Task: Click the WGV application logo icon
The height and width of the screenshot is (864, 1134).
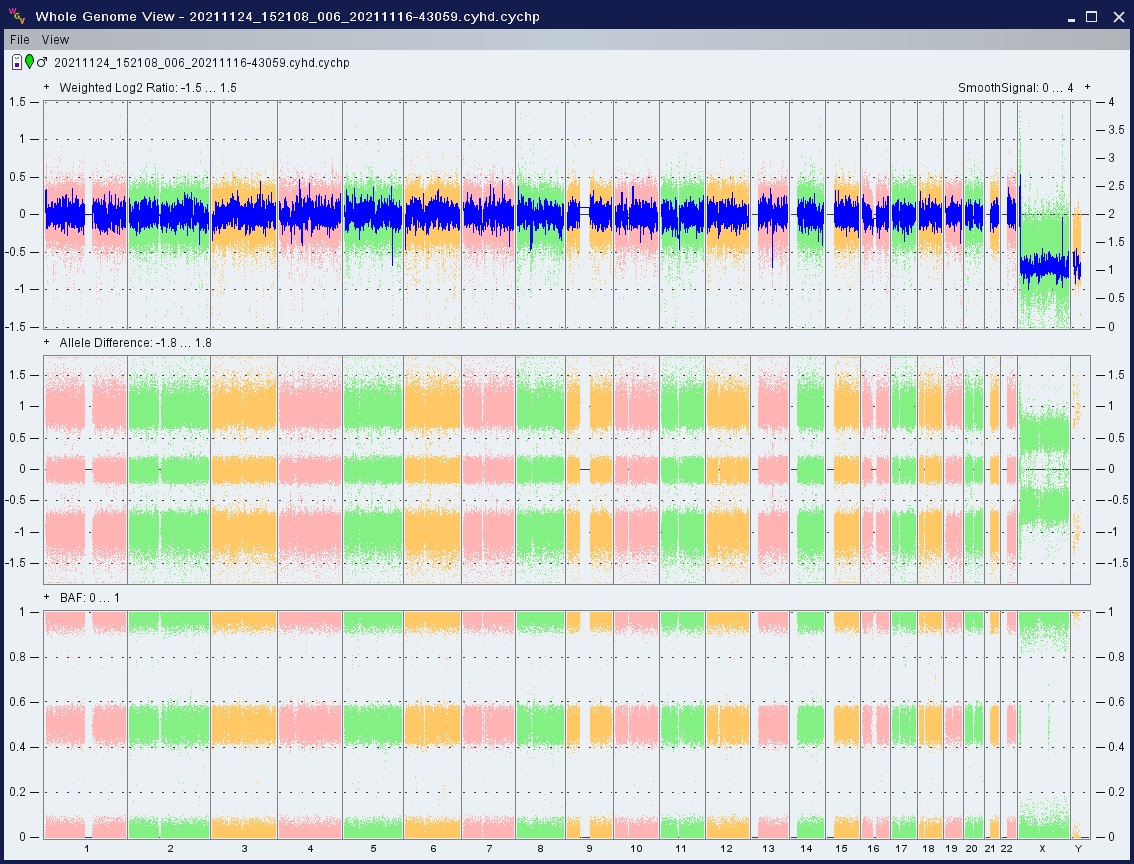Action: tap(17, 16)
